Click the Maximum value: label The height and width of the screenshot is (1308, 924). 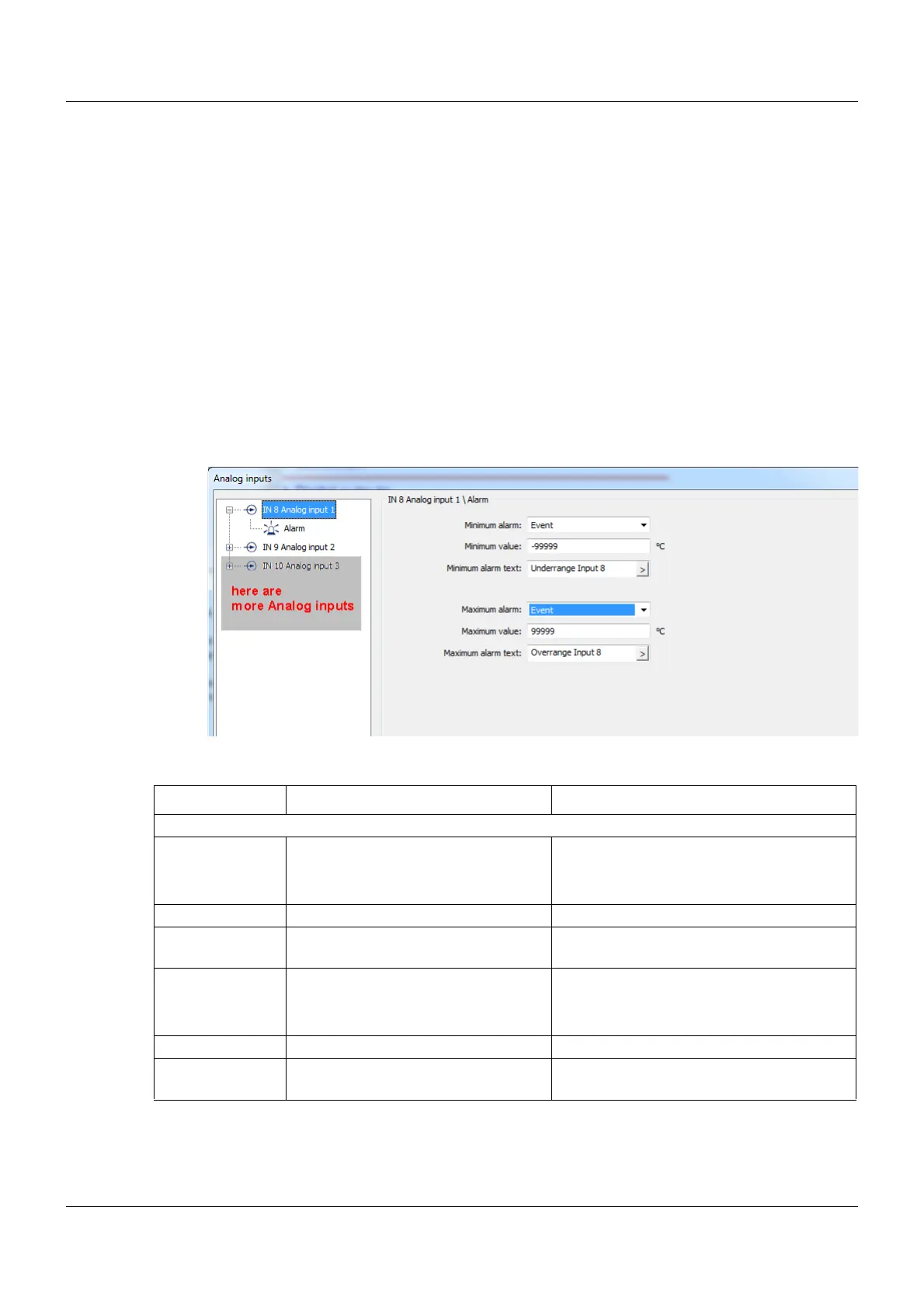(x=492, y=631)
